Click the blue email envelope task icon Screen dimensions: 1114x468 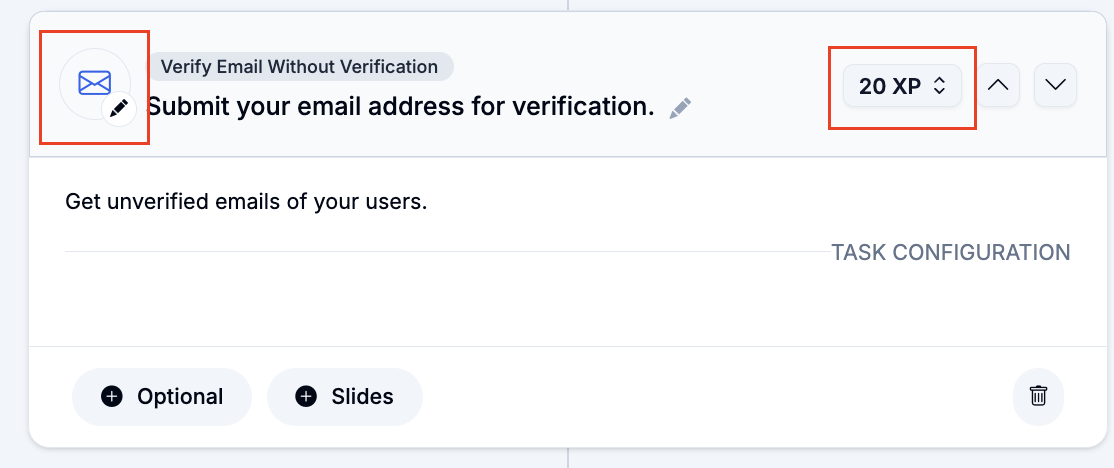point(93,82)
